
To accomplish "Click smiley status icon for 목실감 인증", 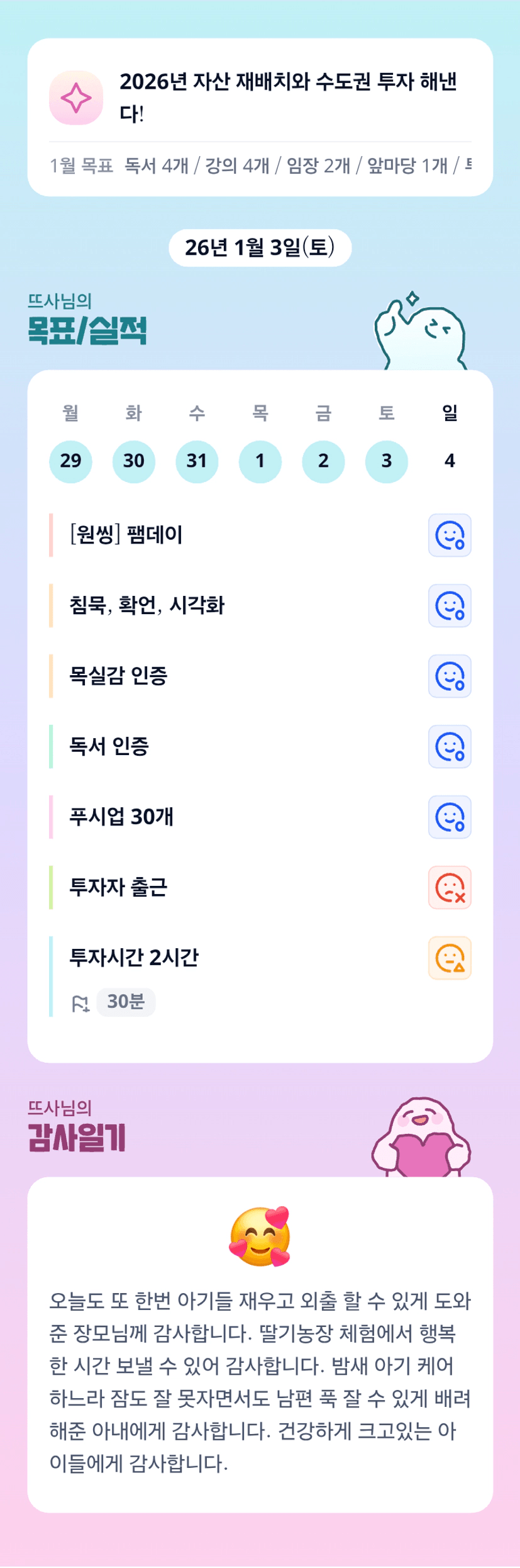I will click(450, 676).
